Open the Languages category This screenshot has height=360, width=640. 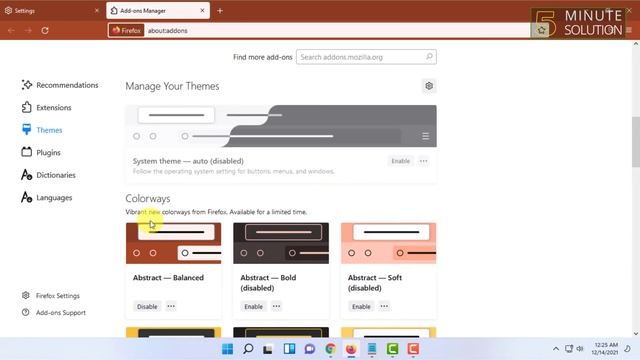pos(47,198)
